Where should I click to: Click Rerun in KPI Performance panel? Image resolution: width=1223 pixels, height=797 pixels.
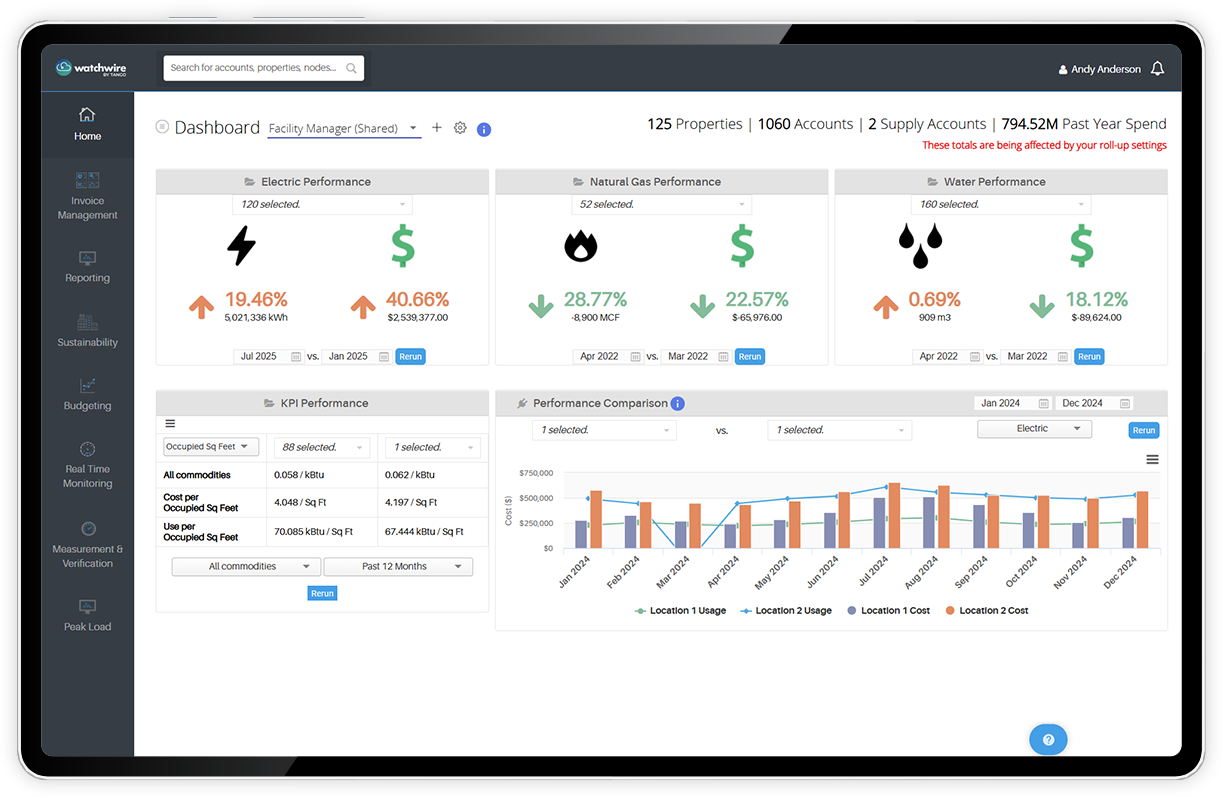tap(322, 593)
